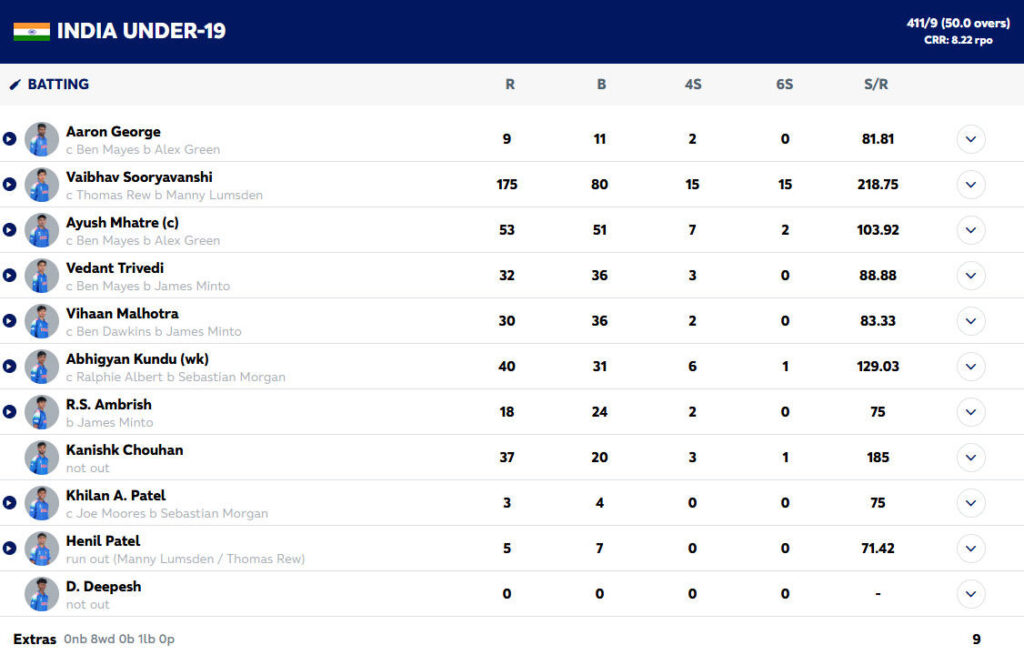
Task: Select the India Under-19 team heading
Action: tap(141, 31)
